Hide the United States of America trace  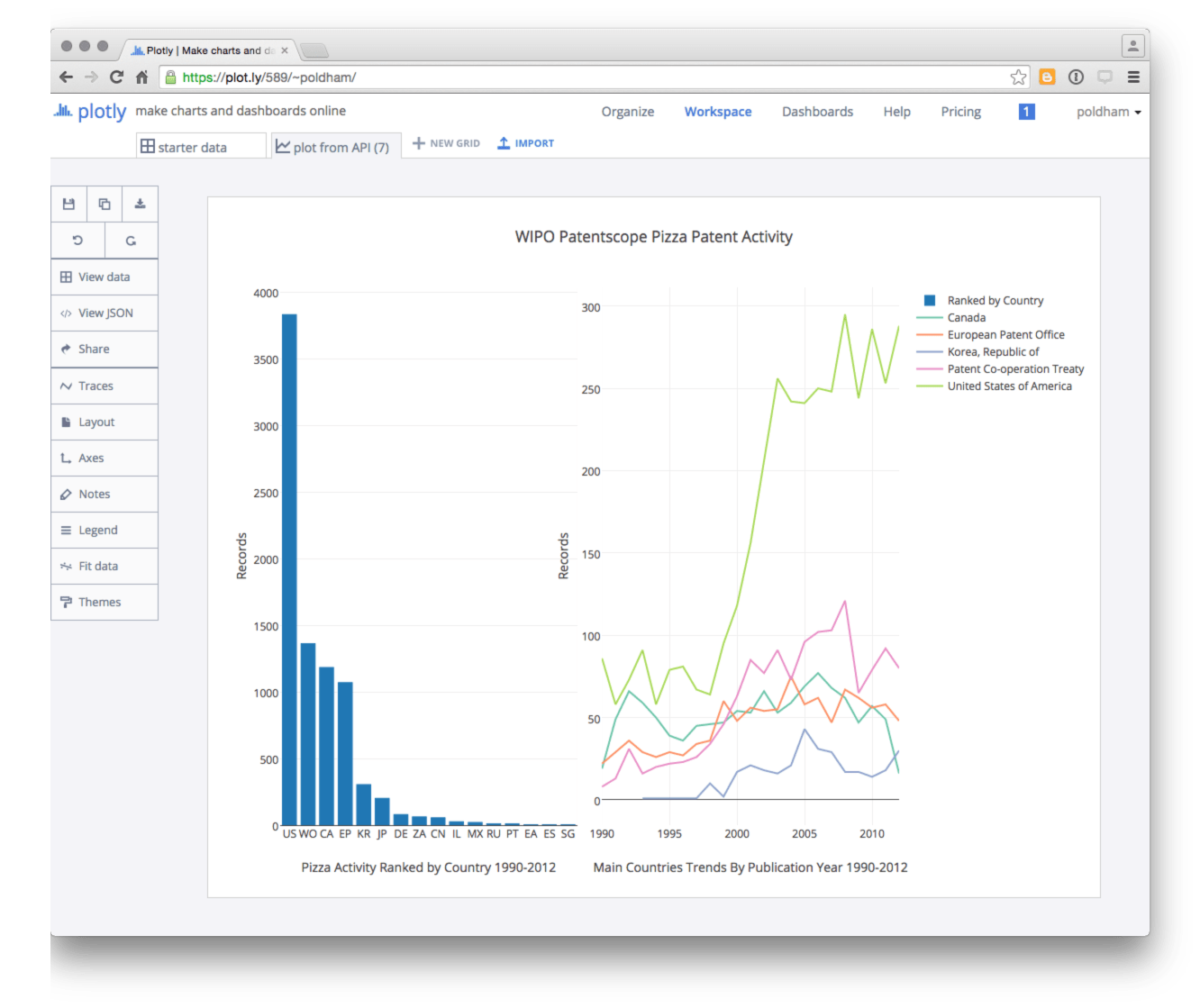click(1010, 386)
